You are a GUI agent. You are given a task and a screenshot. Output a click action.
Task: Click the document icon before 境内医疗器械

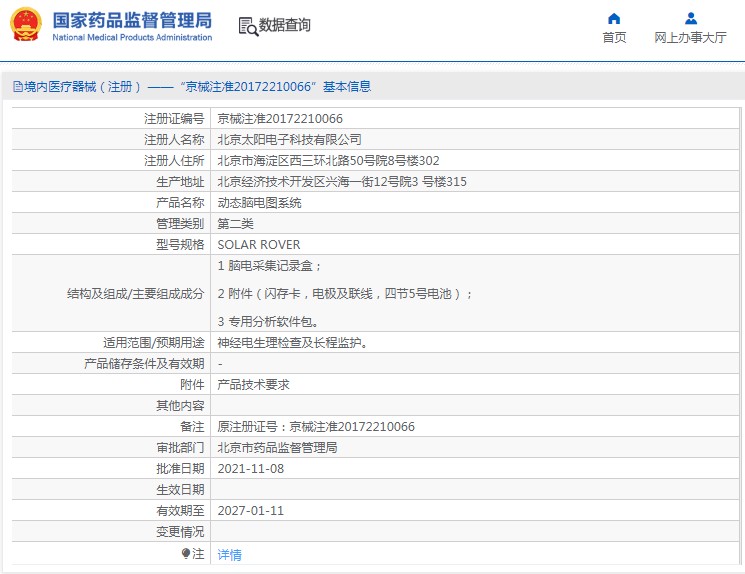tap(17, 87)
